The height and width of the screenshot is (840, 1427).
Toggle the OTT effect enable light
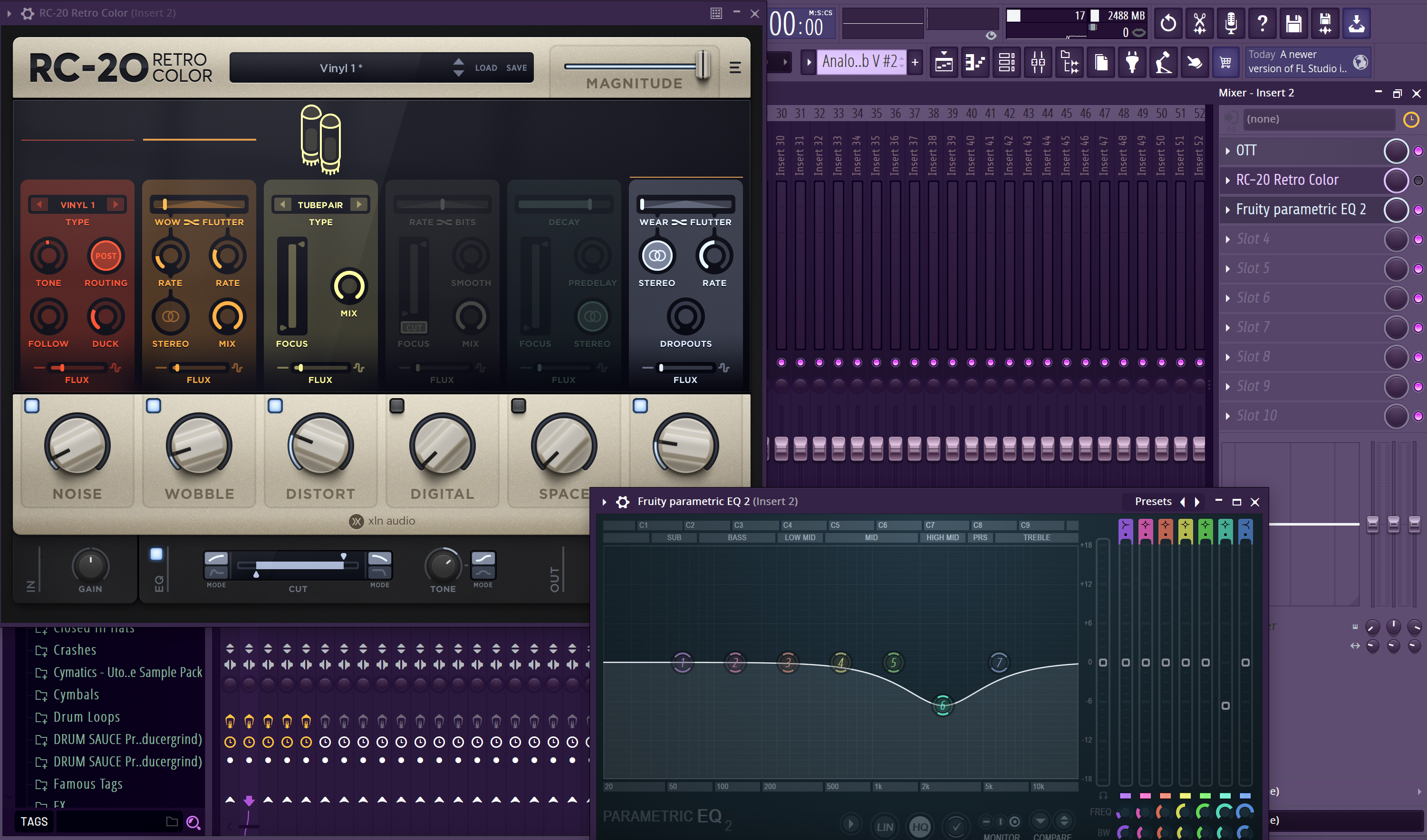(x=1418, y=151)
